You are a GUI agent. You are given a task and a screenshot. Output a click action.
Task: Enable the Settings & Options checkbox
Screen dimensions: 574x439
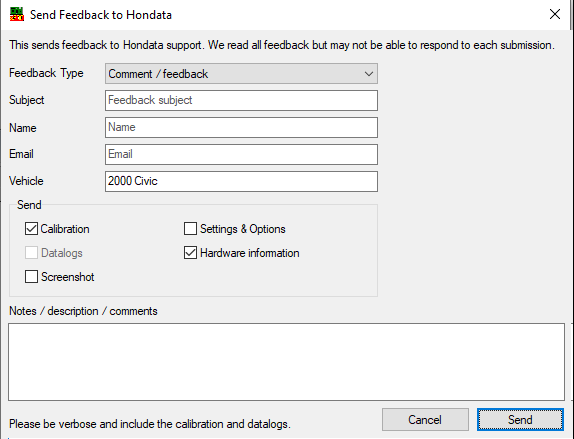[190, 229]
